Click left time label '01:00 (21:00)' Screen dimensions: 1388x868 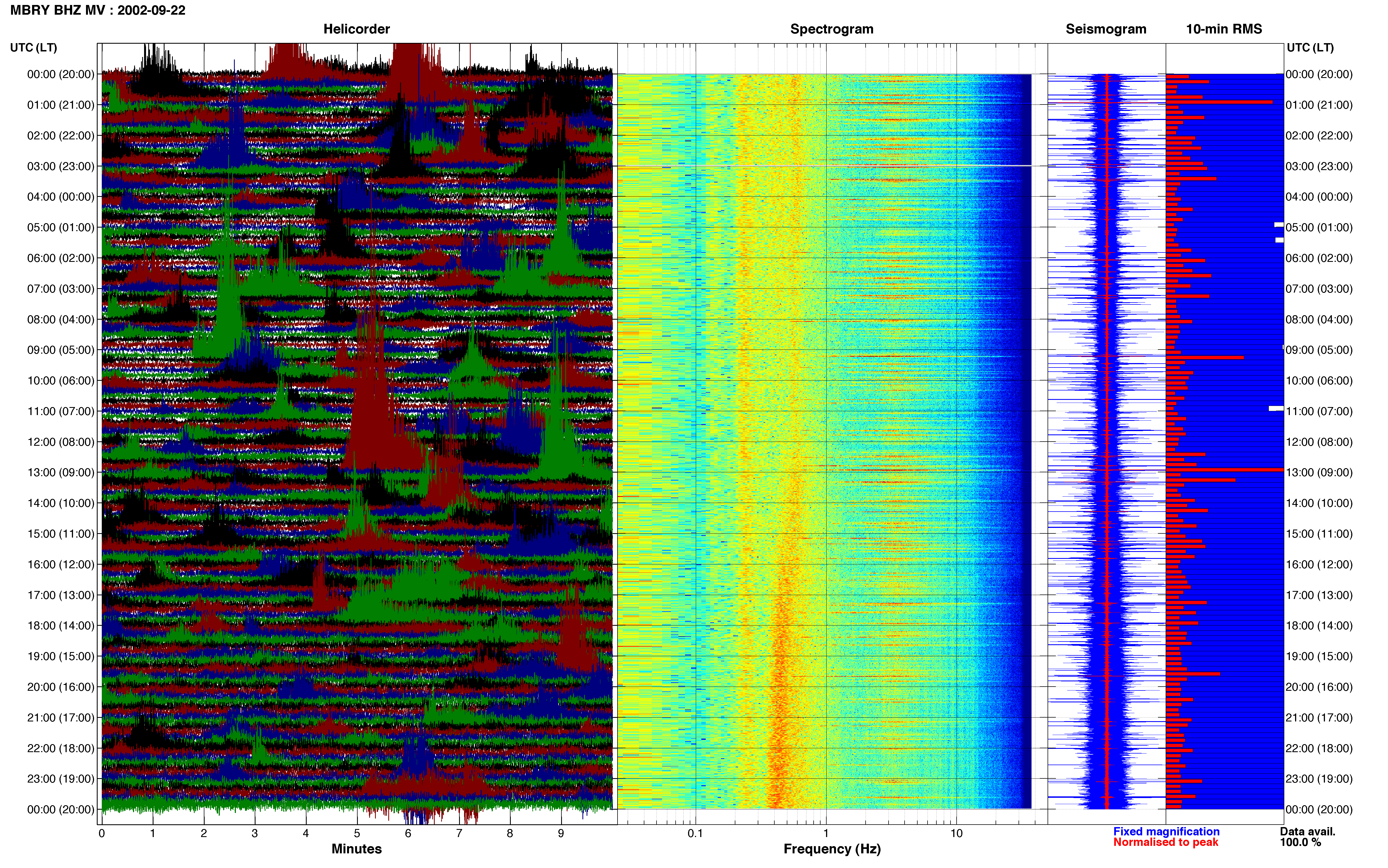(61, 105)
